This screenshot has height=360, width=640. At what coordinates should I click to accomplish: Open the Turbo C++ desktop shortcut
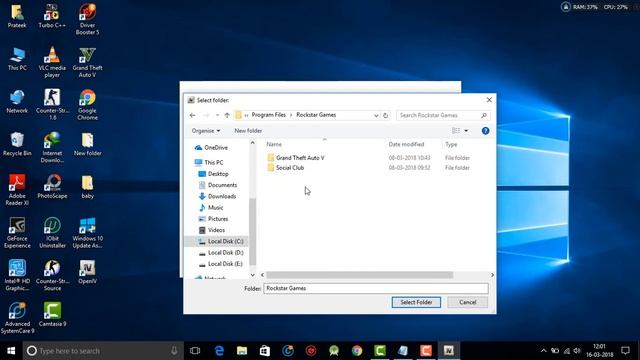(52, 16)
